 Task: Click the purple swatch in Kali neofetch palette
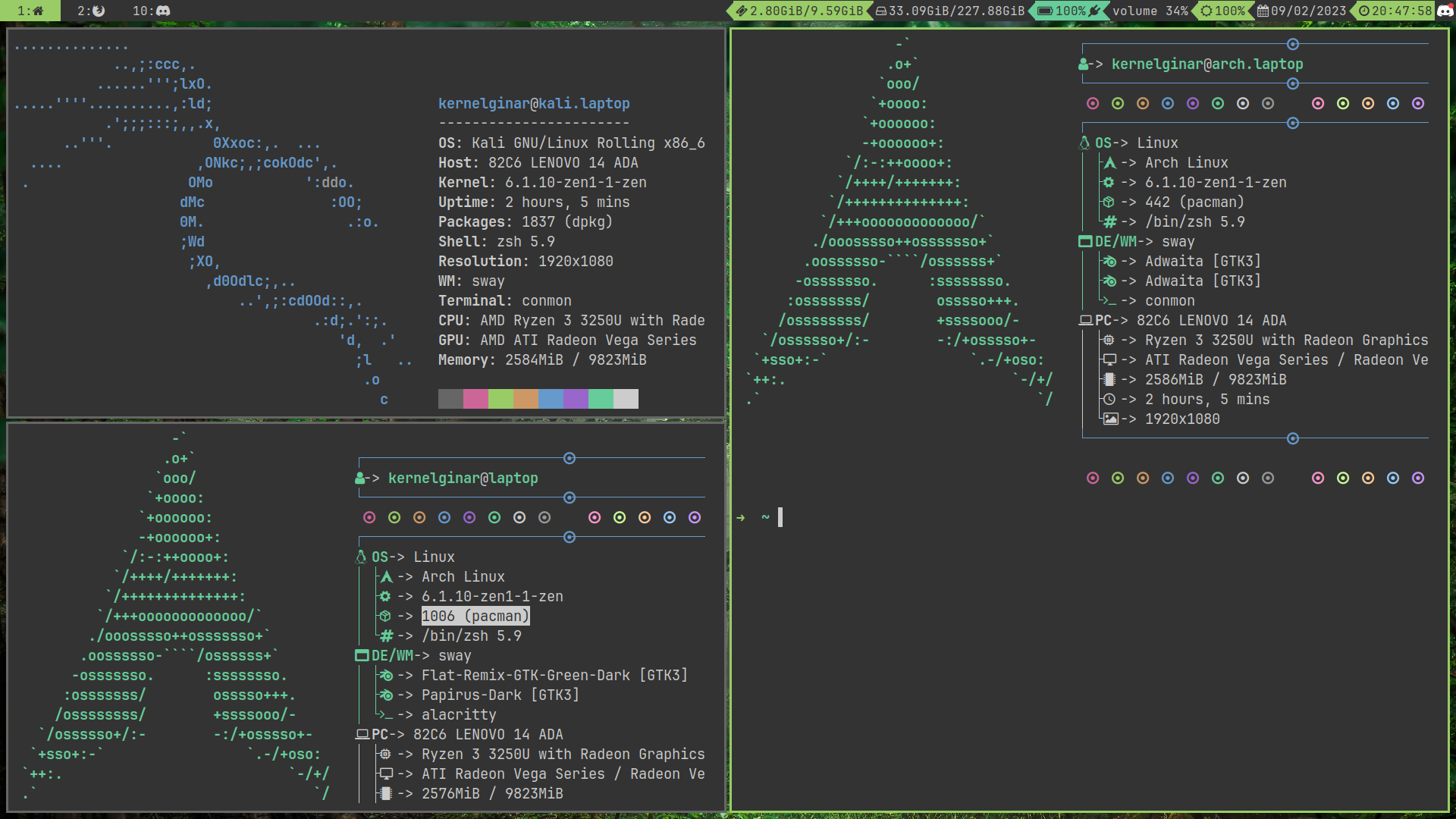tap(576, 399)
